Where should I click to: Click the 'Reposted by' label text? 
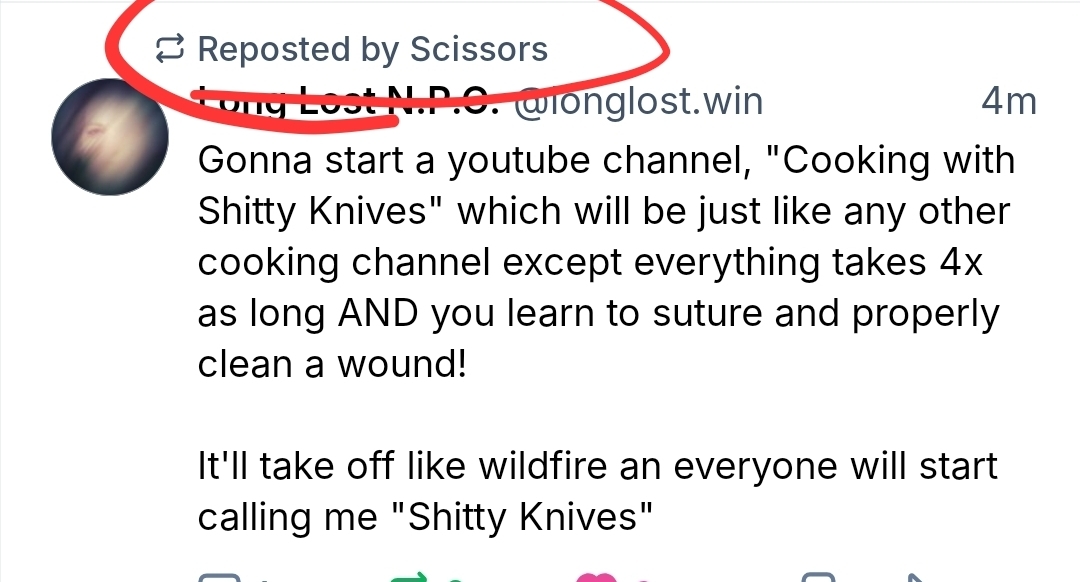pyautogui.click(x=299, y=49)
